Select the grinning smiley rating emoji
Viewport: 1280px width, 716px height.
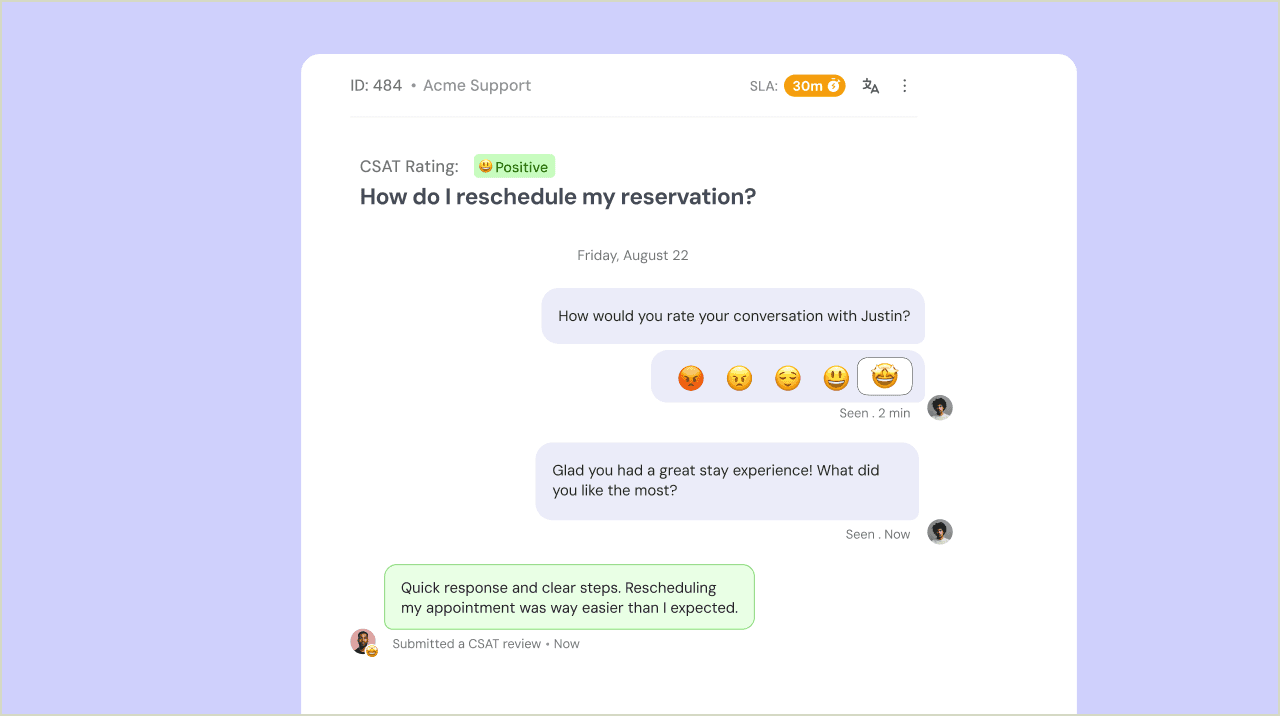coord(836,378)
